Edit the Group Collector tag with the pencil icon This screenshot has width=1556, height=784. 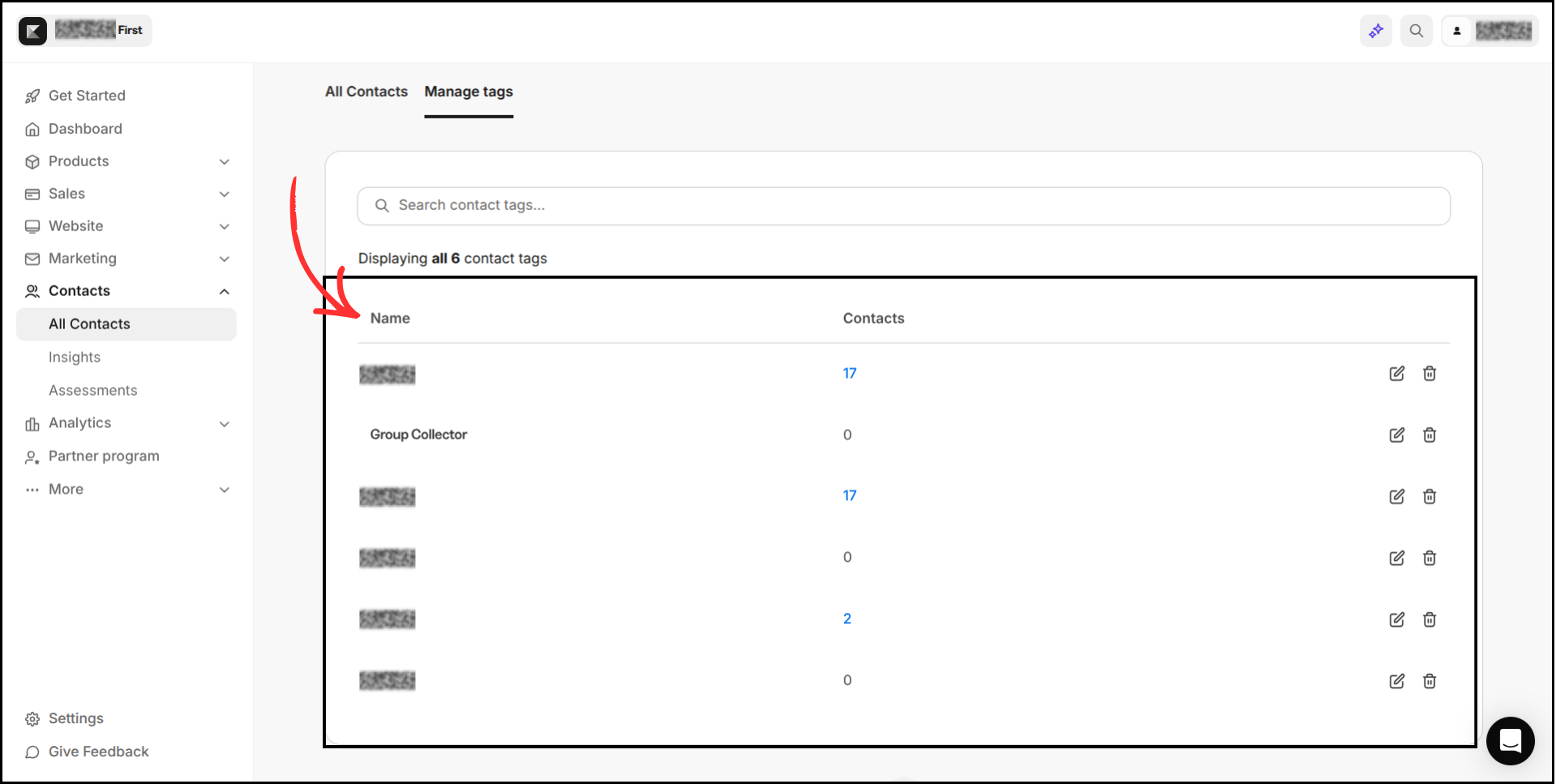coord(1396,435)
